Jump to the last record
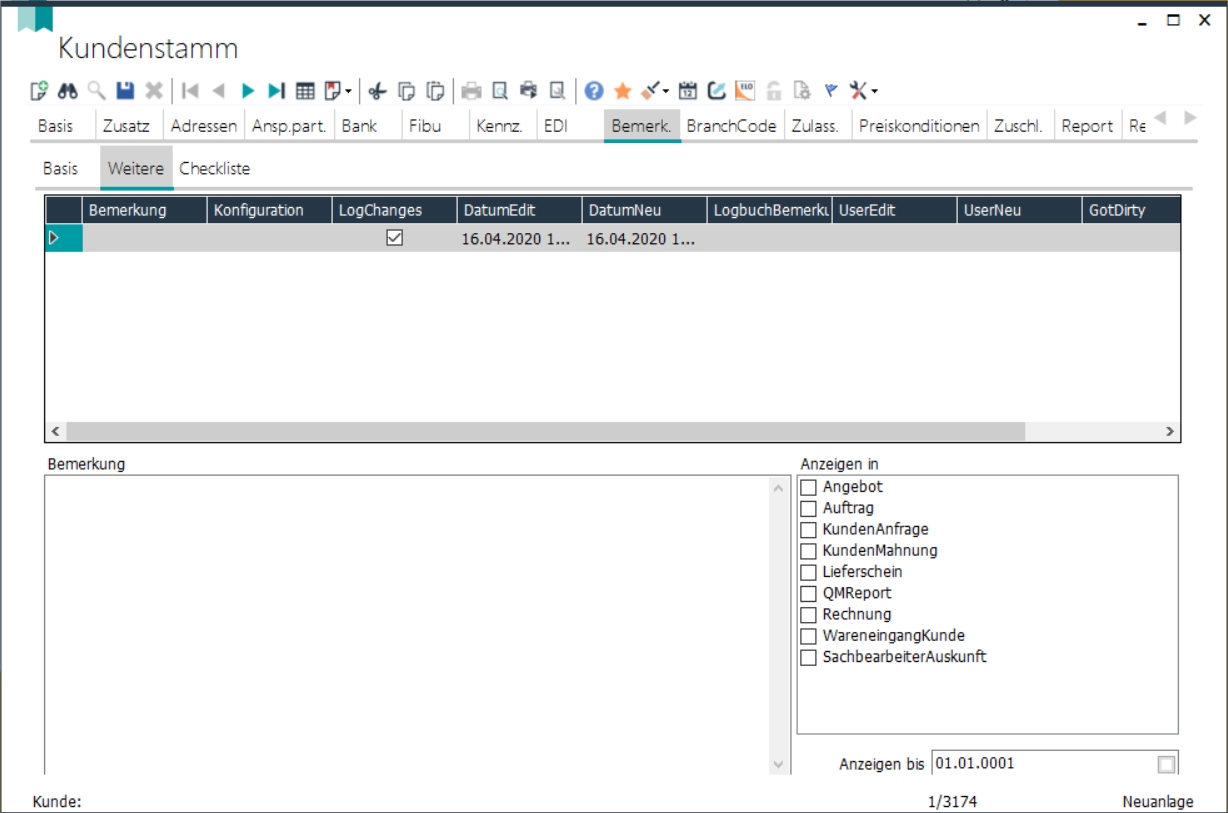1228x813 pixels. tap(277, 91)
